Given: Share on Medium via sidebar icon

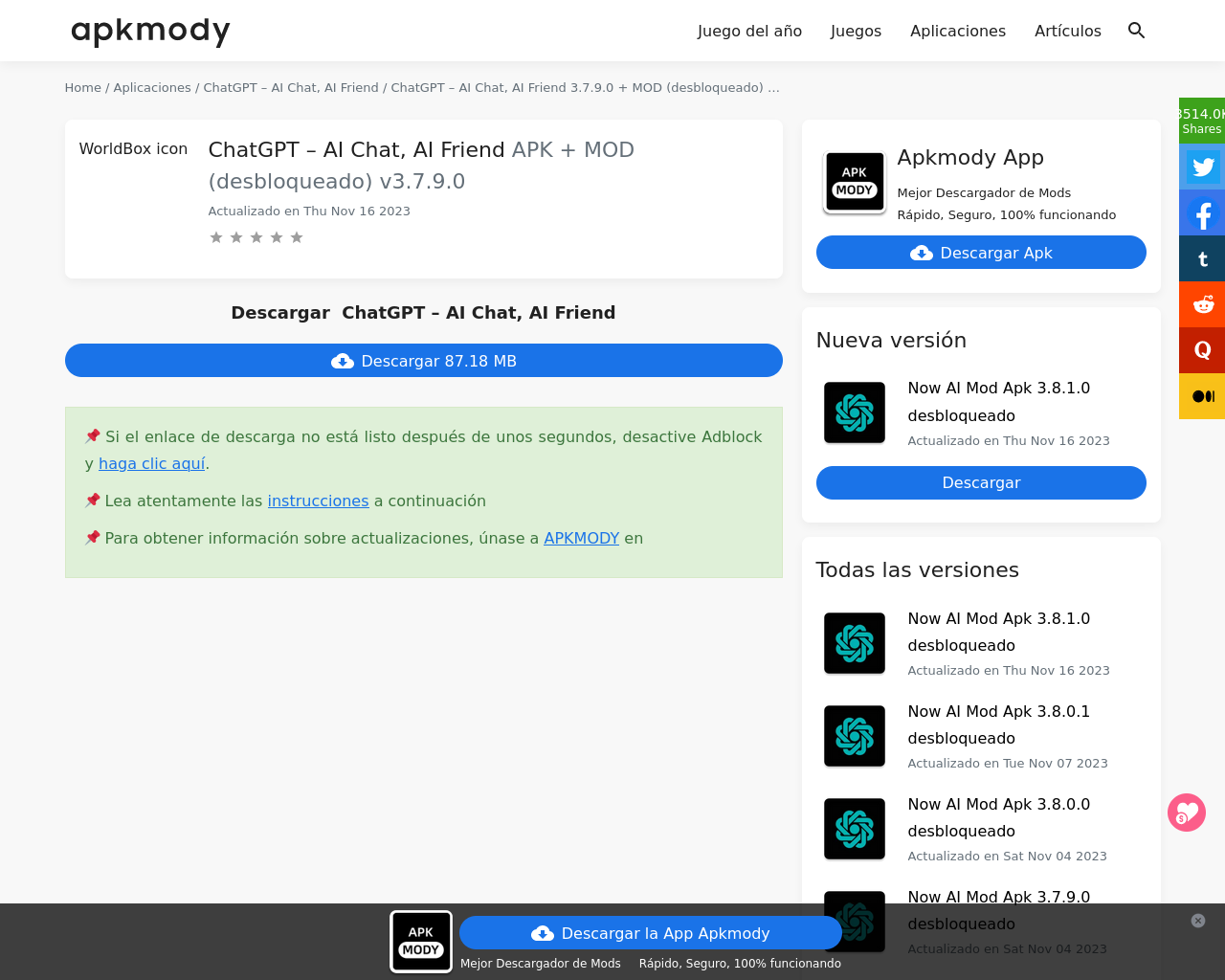Looking at the screenshot, I should (x=1202, y=396).
